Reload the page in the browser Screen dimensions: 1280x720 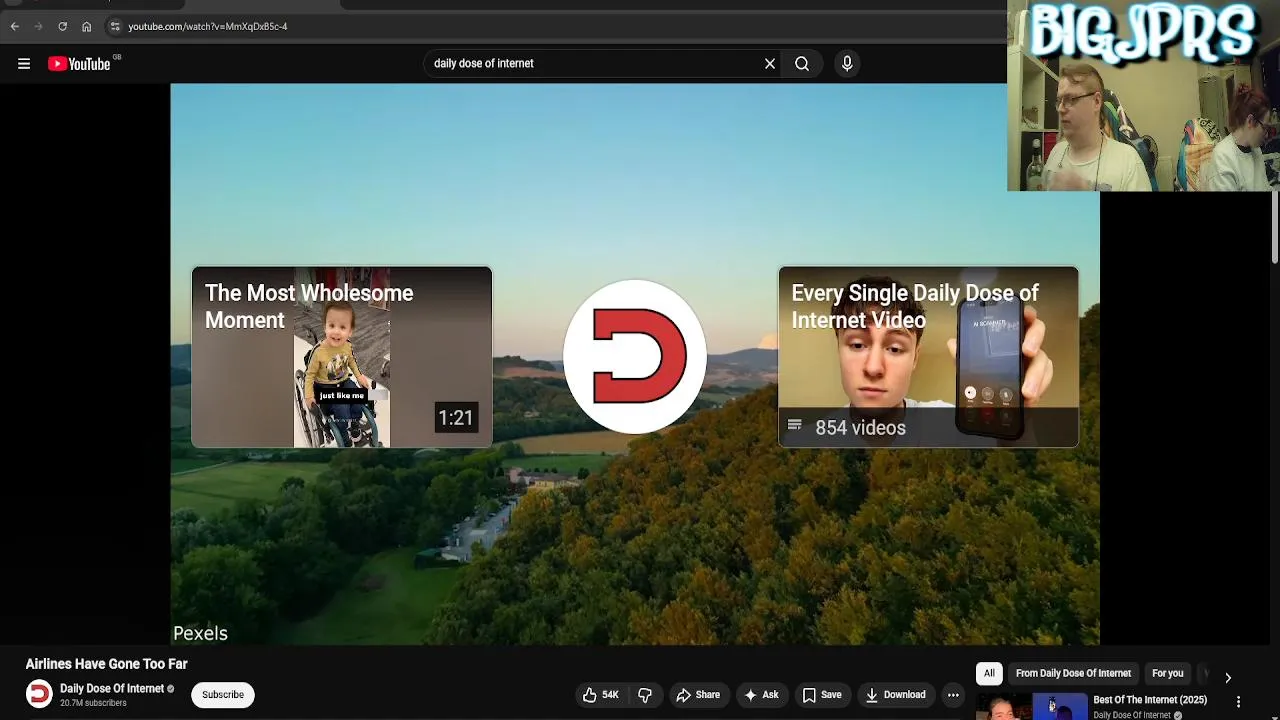coord(62,27)
